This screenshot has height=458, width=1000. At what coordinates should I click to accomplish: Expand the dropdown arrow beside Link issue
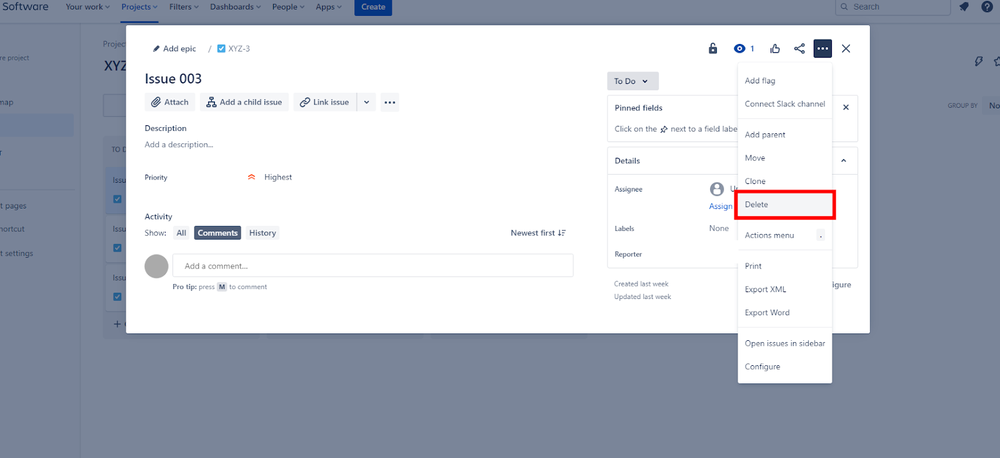366,102
